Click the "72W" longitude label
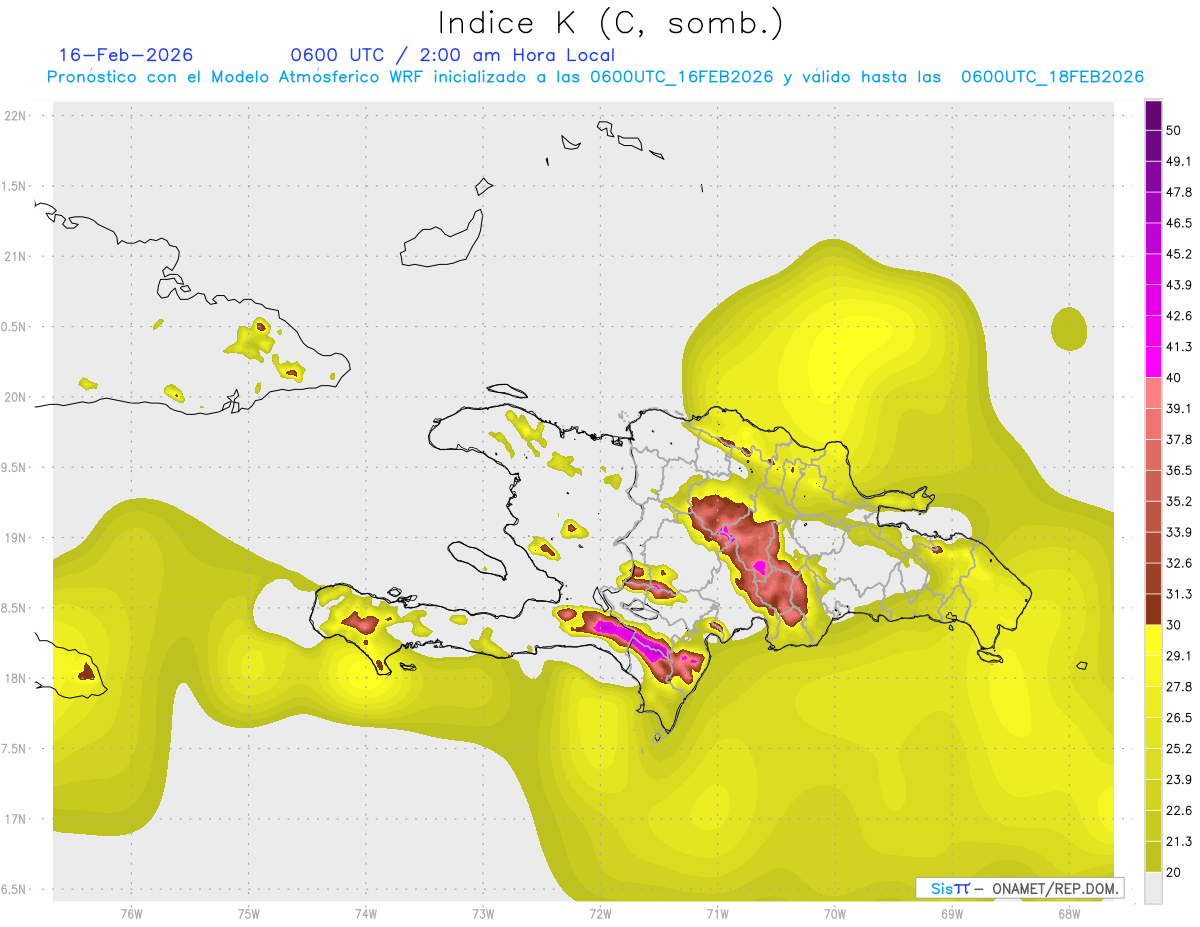The height and width of the screenshot is (927, 1200). click(600, 914)
